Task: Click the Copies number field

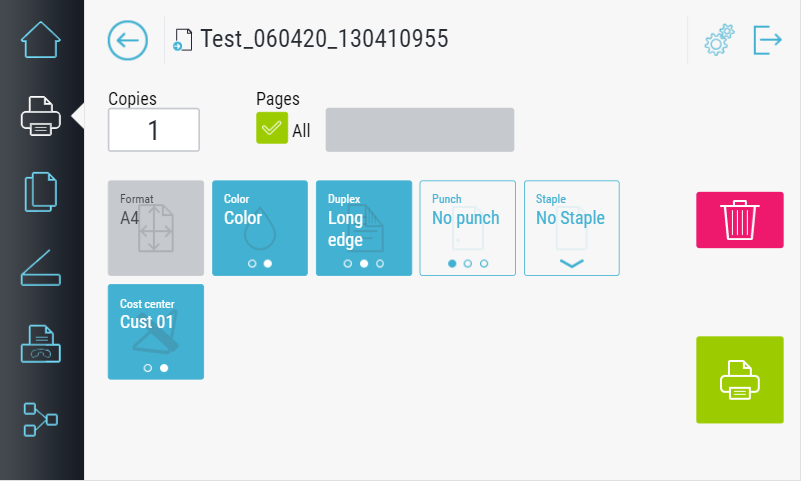Action: click(154, 130)
